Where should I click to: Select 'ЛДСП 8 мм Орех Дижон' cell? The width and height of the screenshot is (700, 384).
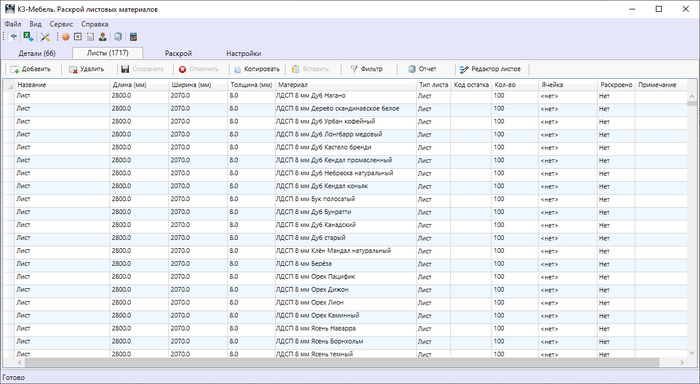click(346, 290)
